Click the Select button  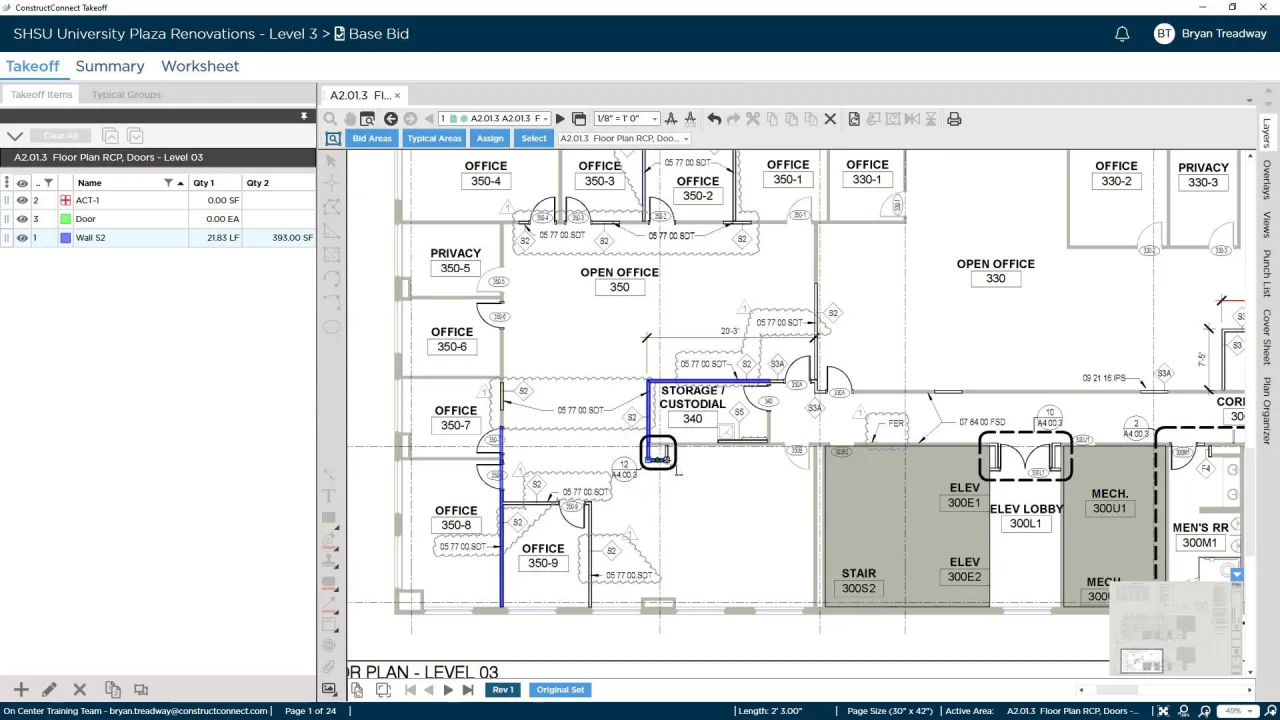(534, 138)
